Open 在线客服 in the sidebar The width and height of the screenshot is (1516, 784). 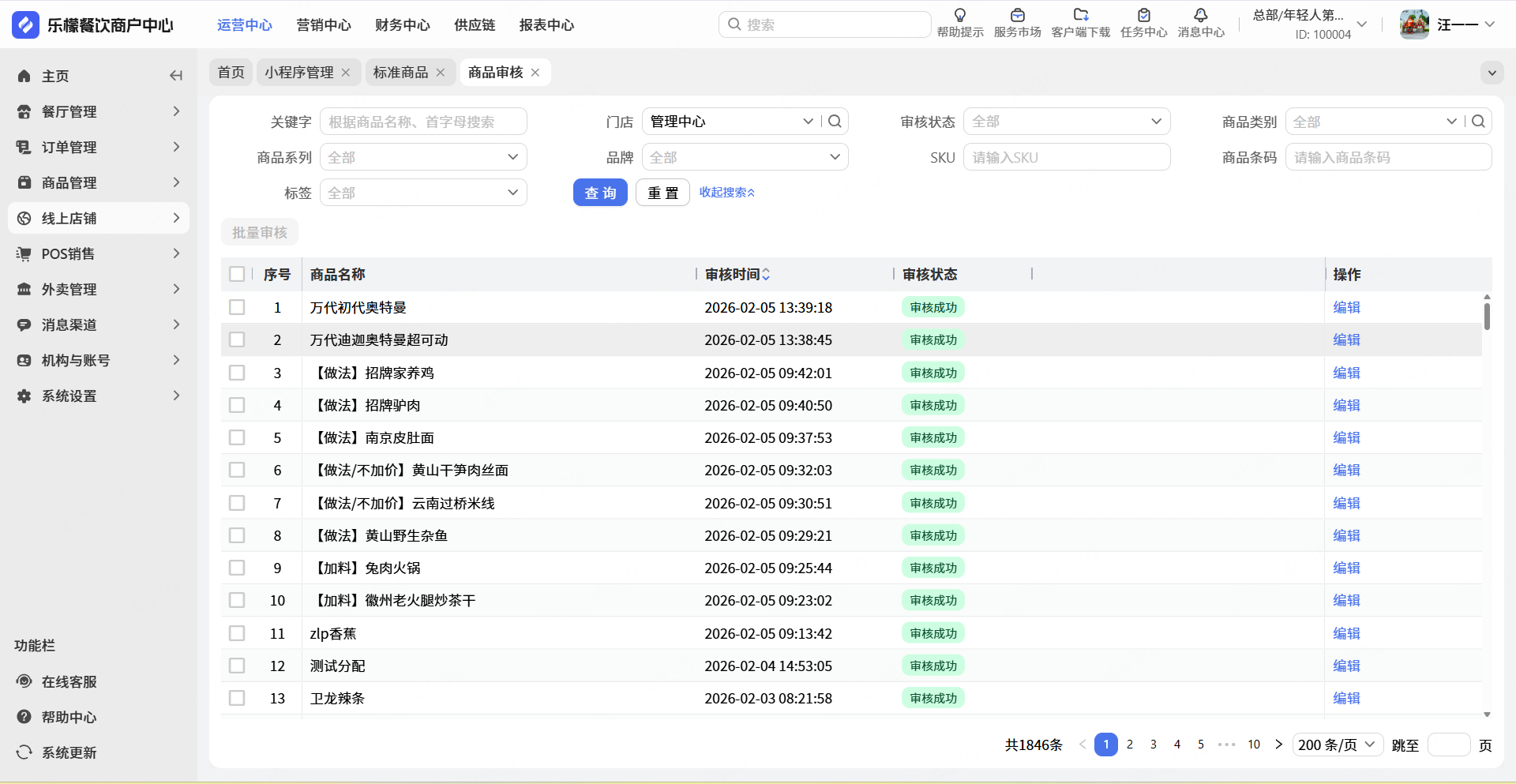point(69,681)
